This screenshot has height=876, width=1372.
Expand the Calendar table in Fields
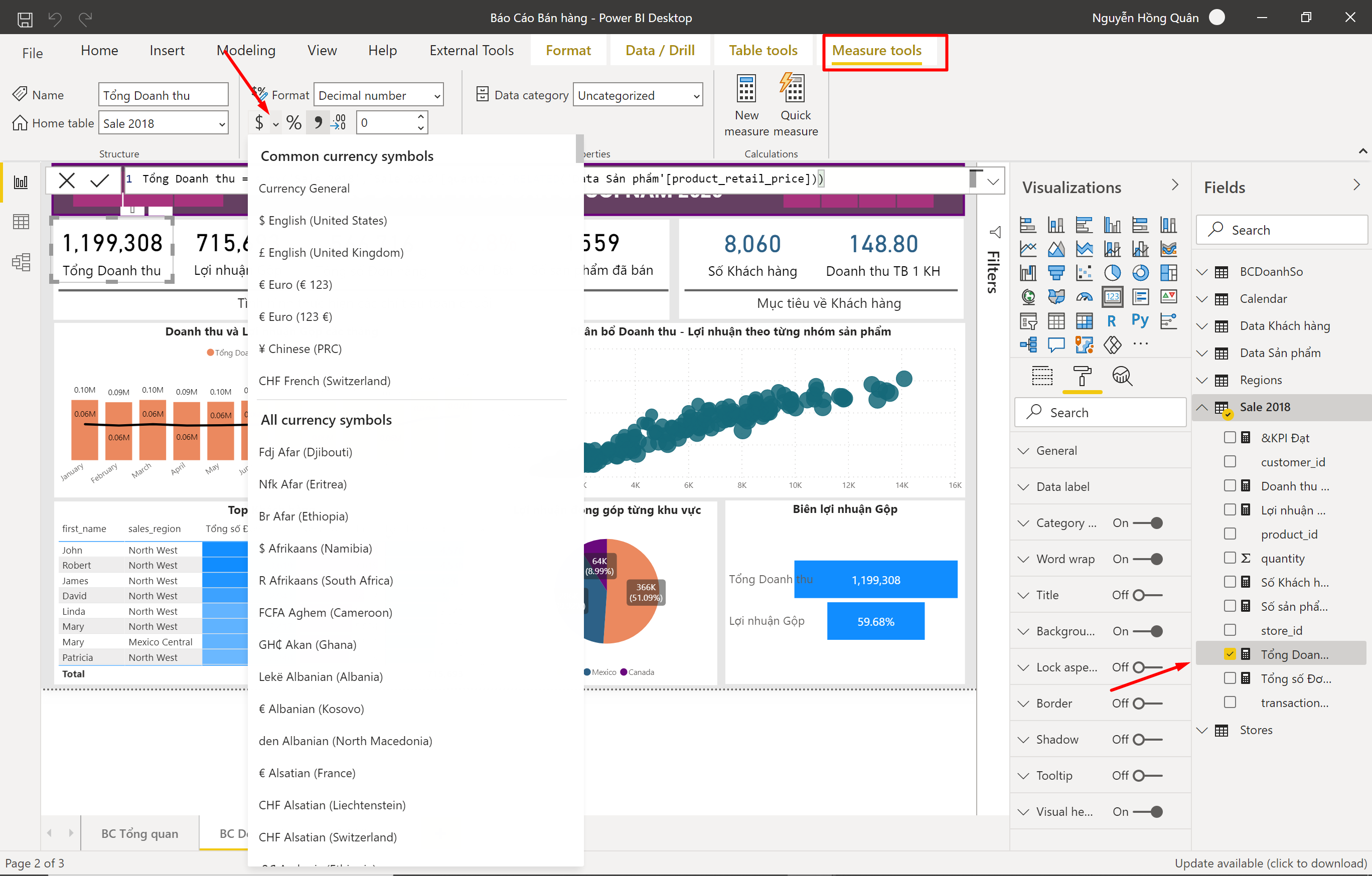pyautogui.click(x=1201, y=299)
